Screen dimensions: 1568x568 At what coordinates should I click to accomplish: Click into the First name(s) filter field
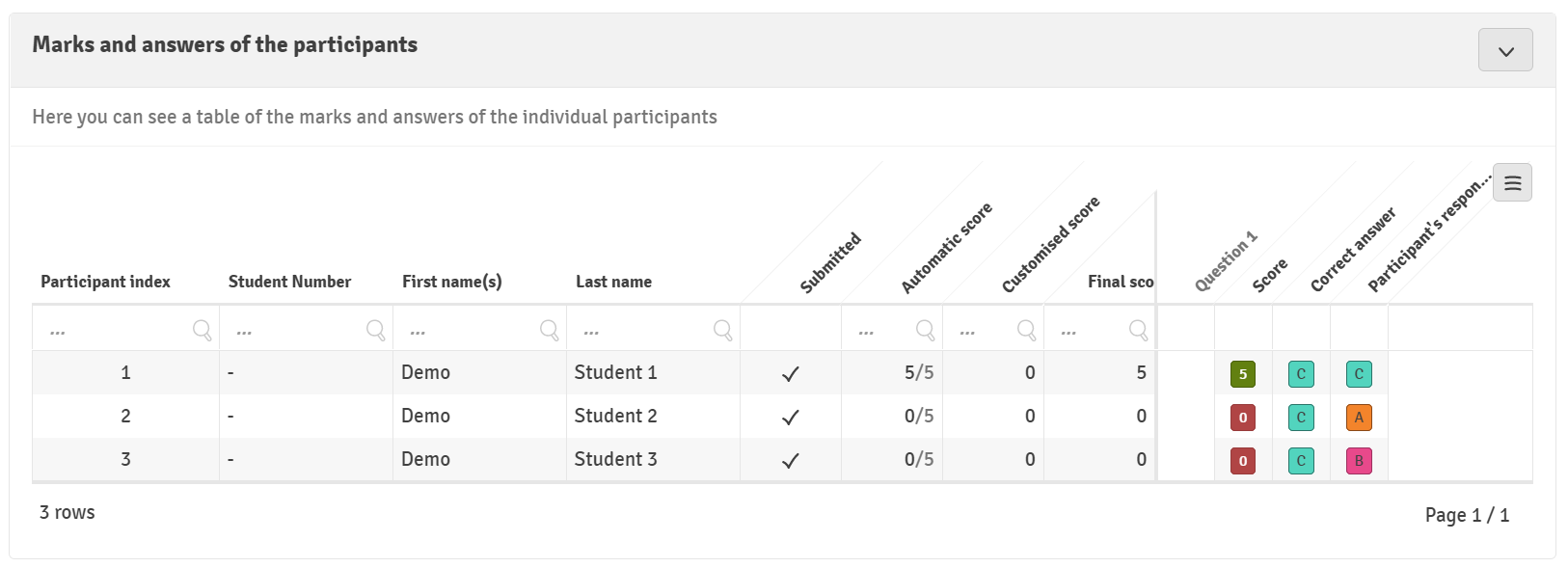pyautogui.click(x=471, y=330)
